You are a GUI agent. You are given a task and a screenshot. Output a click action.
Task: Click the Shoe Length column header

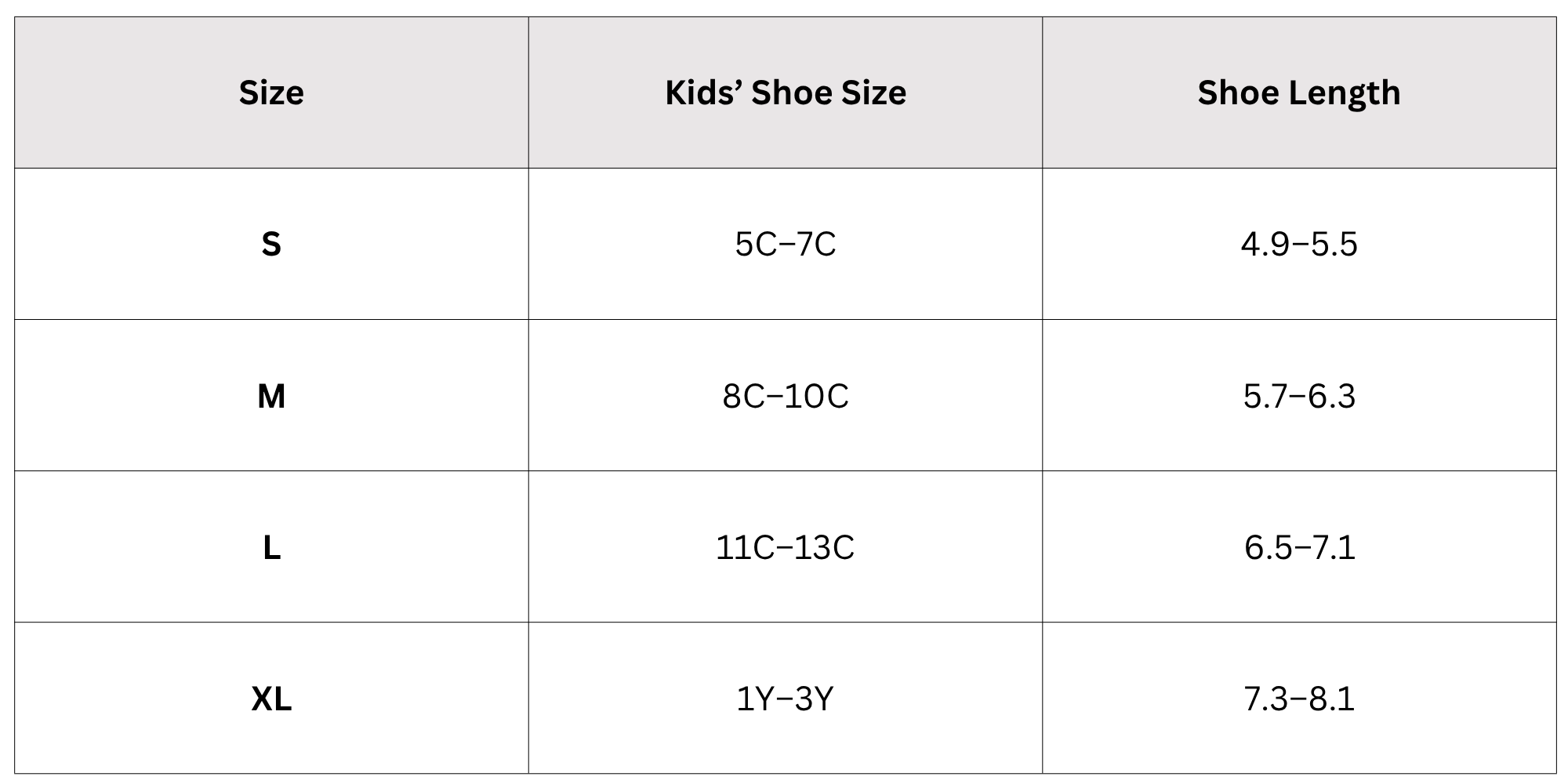click(1299, 93)
